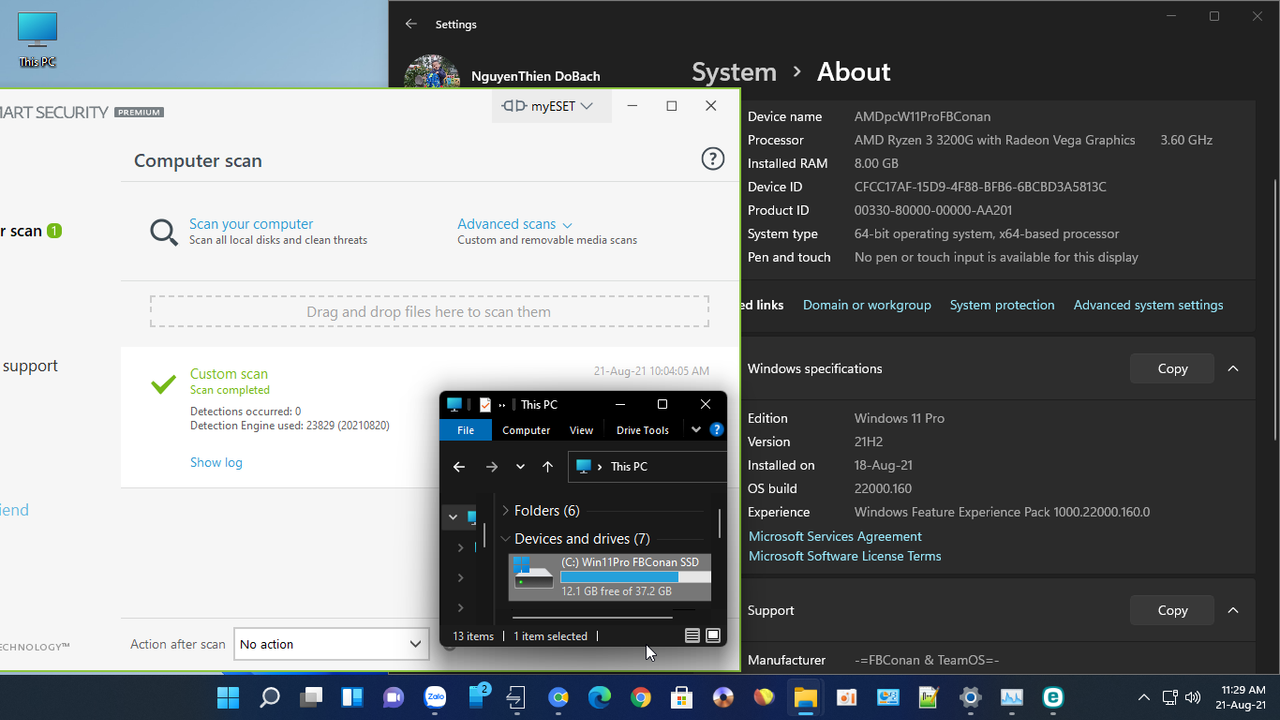Image resolution: width=1280 pixels, height=720 pixels.
Task: Collapse the Devices and drives group
Action: click(x=505, y=538)
